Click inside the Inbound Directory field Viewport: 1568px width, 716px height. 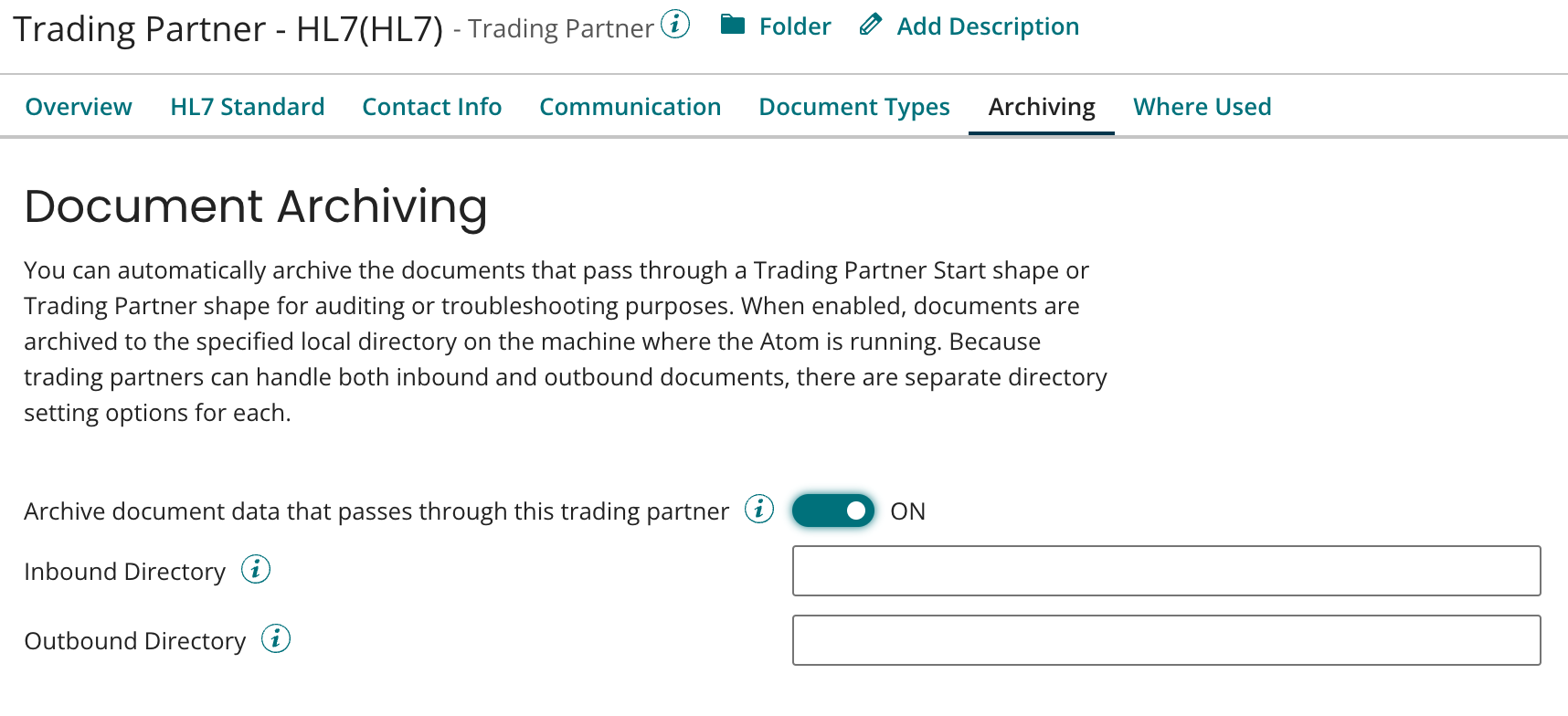1166,570
